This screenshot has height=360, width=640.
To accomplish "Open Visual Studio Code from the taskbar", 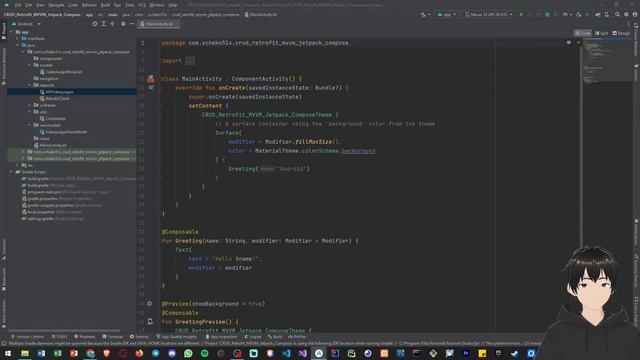I will (x=286, y=353).
